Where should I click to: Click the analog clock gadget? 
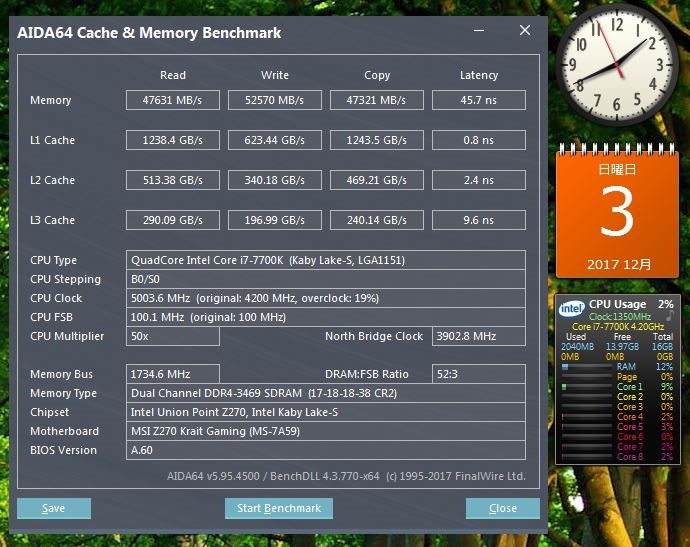616,64
